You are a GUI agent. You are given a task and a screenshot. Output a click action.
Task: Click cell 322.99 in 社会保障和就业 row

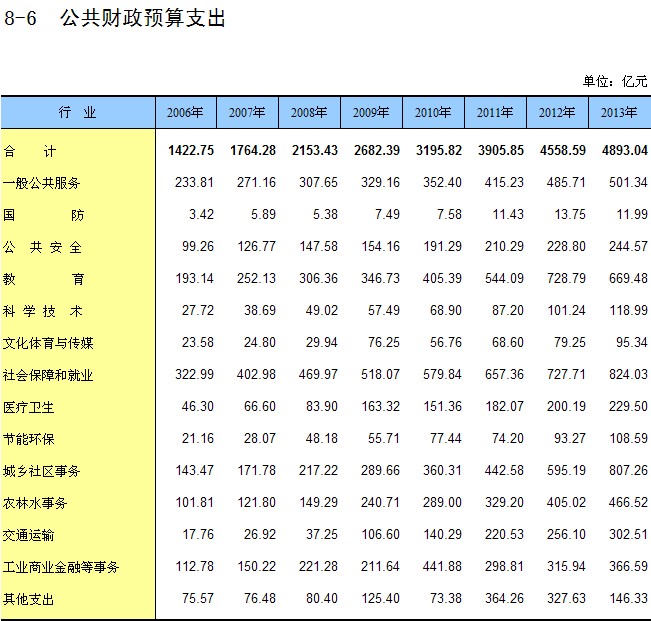pyautogui.click(x=194, y=374)
